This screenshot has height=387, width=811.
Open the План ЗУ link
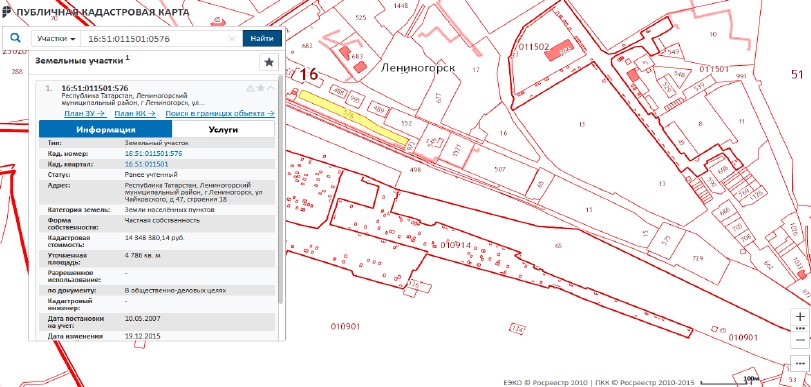click(85, 113)
